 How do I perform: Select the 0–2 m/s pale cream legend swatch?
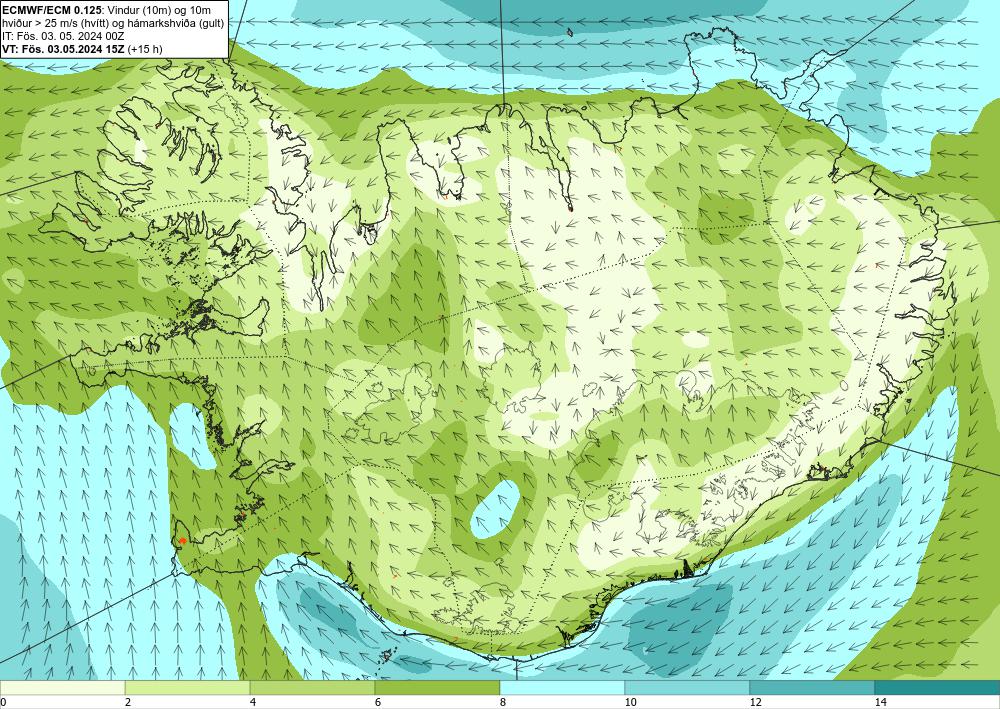62,688
